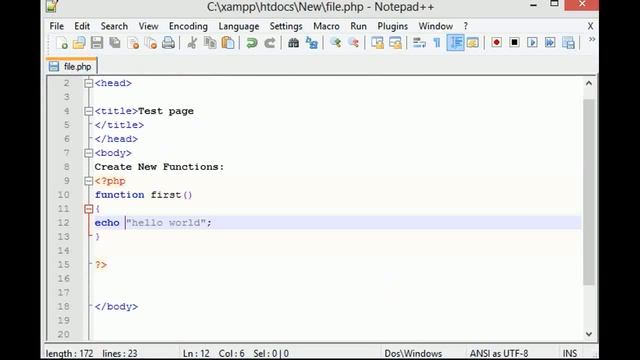
Task: Paste using the clipboard icon
Action: tap(228, 43)
